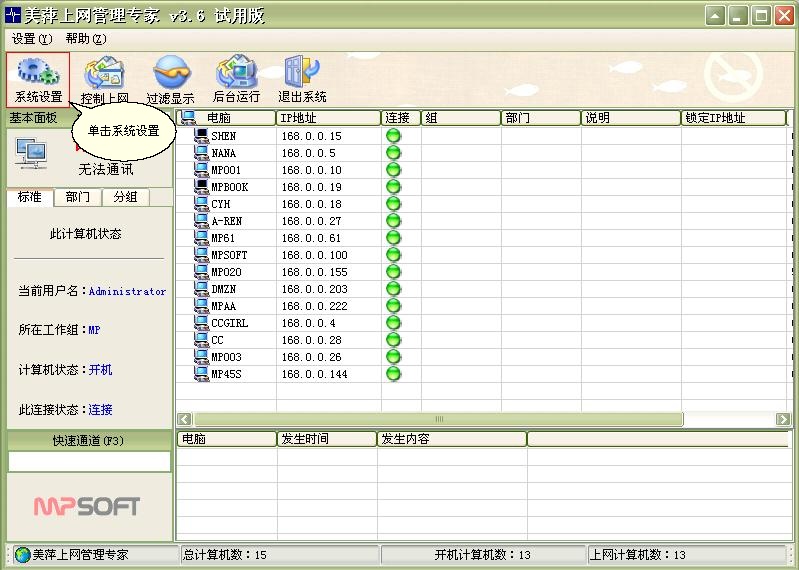Click the 控制上网 toolbar icon

pyautogui.click(x=104, y=79)
